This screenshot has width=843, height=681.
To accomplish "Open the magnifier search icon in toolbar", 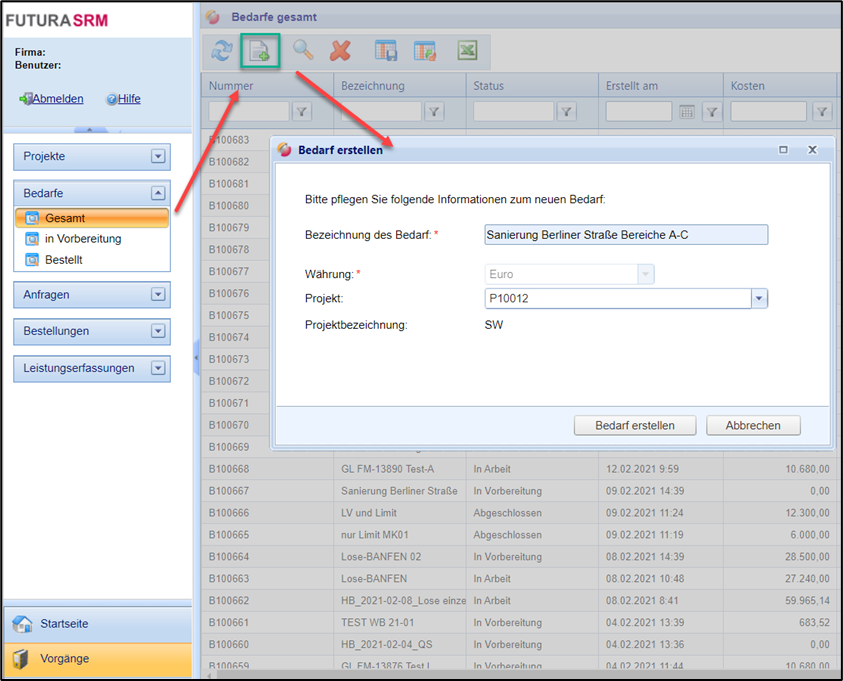I will pyautogui.click(x=303, y=51).
